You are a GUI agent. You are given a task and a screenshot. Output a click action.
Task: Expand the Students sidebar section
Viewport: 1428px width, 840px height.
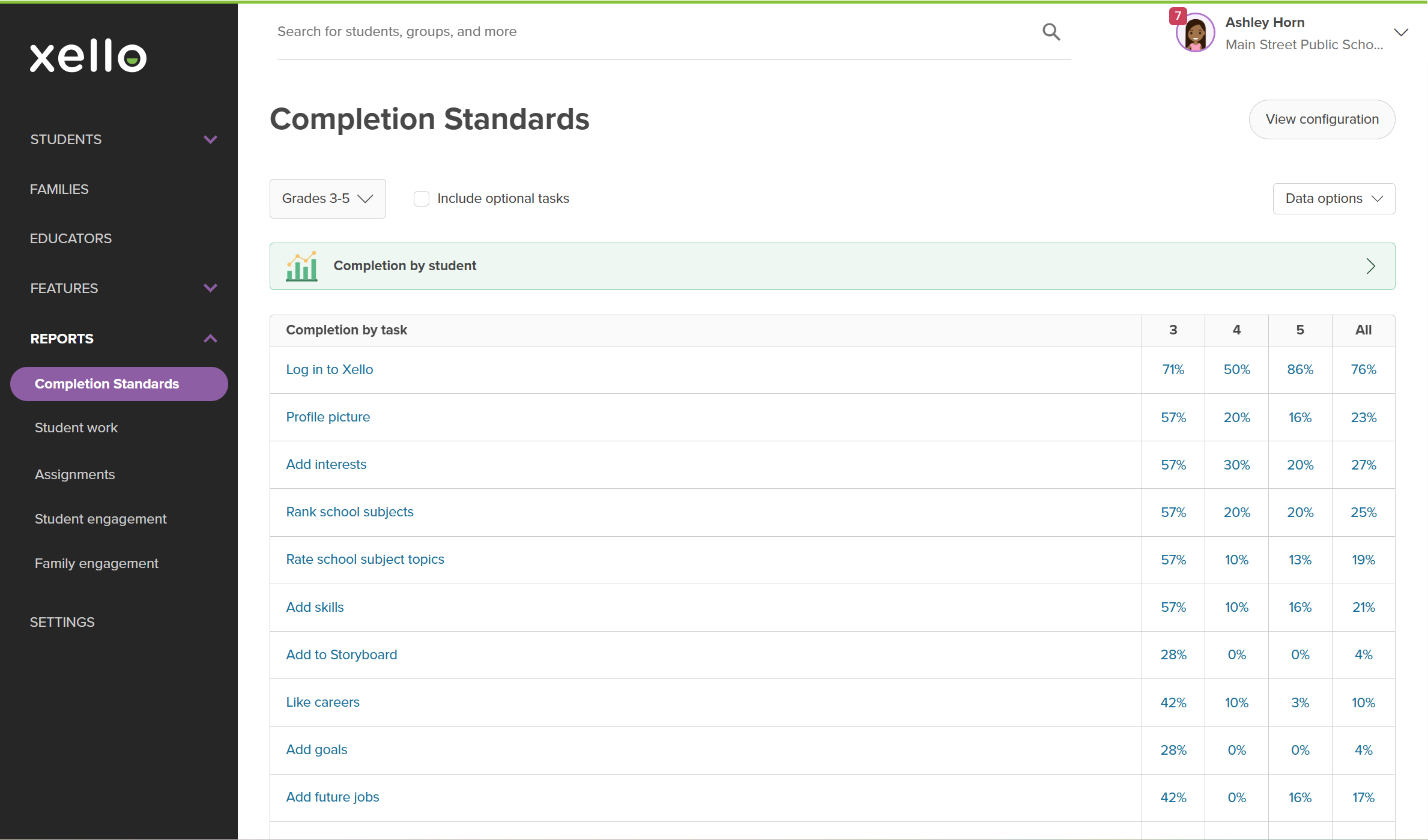(210, 139)
